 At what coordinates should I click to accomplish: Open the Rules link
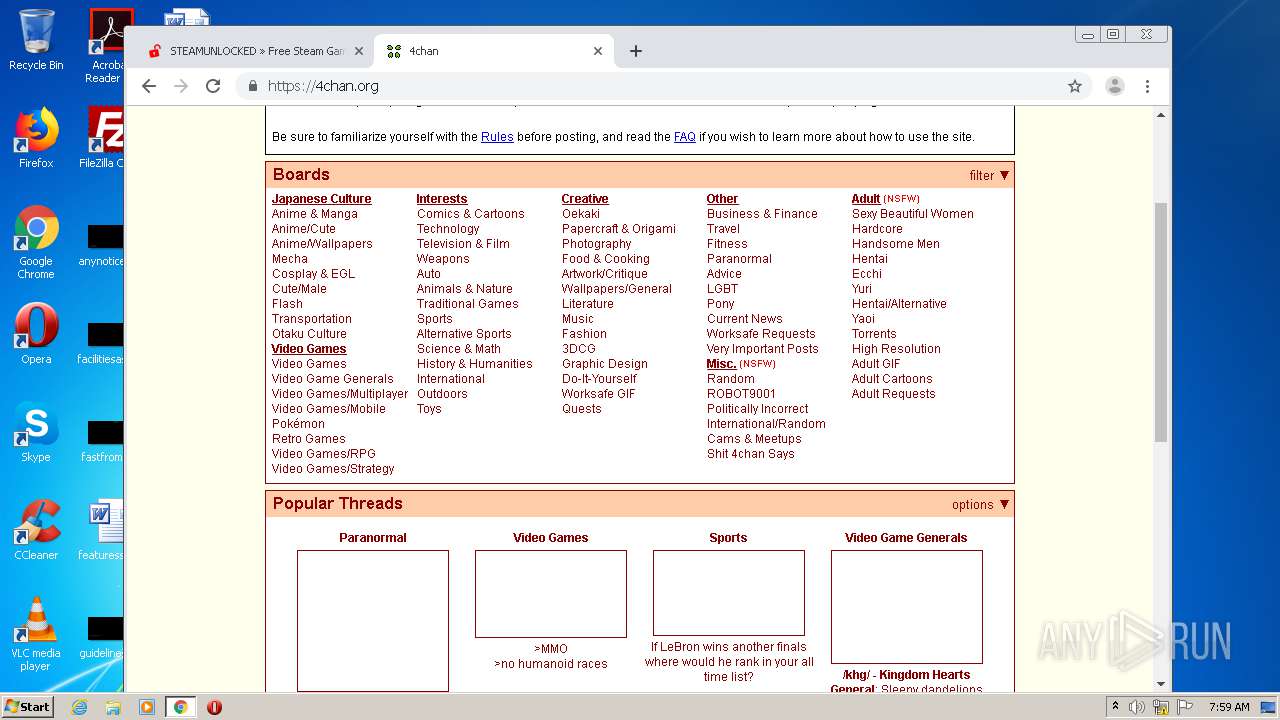[x=497, y=137]
